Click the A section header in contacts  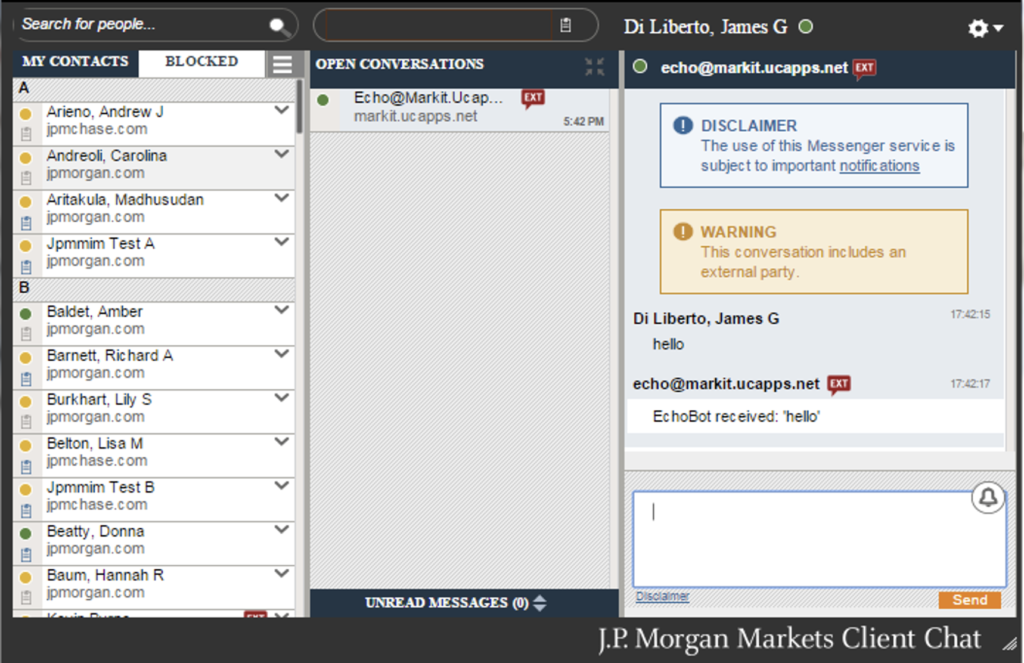click(x=154, y=89)
